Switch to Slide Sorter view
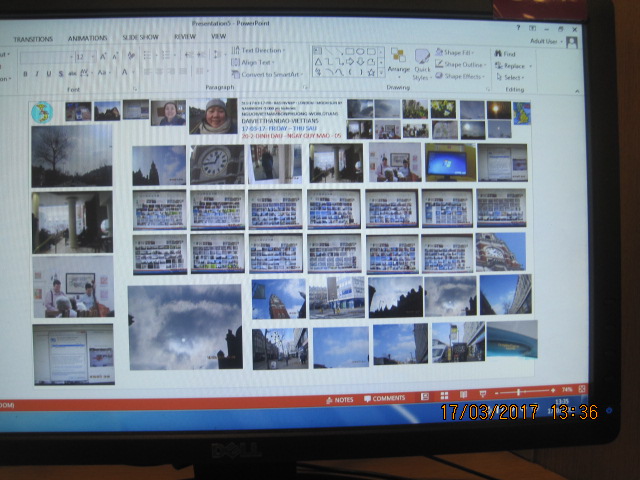The image size is (640, 480). (444, 396)
